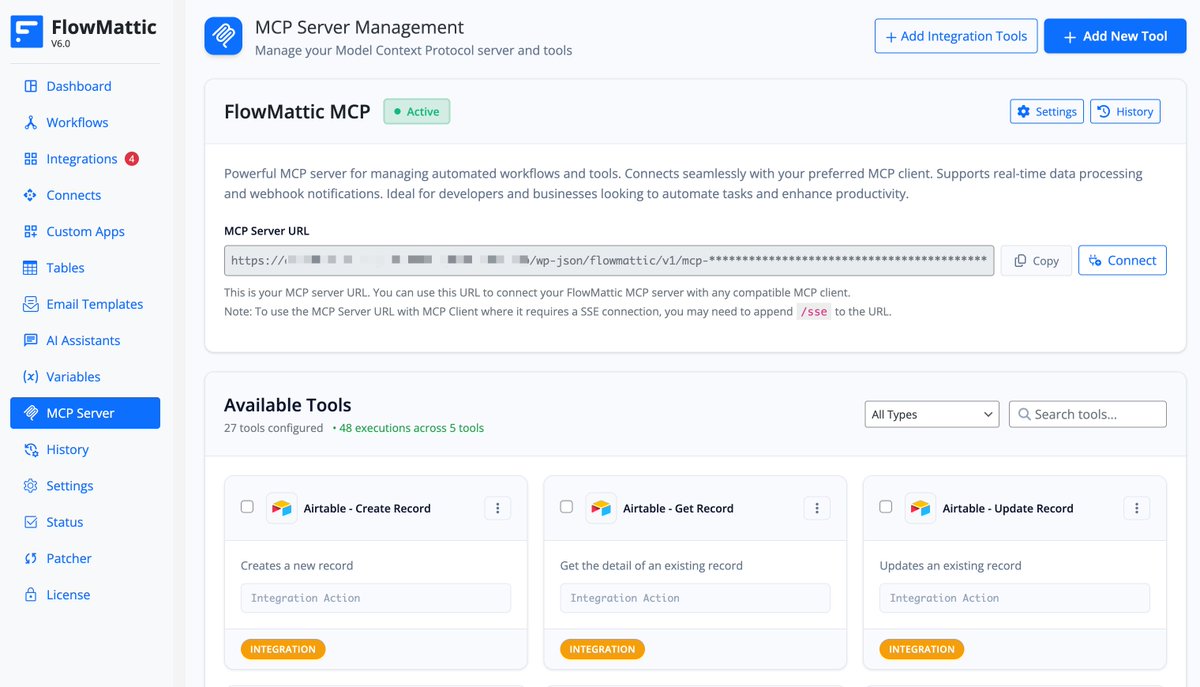Click the Settings gear icon in sidebar

pos(30,486)
